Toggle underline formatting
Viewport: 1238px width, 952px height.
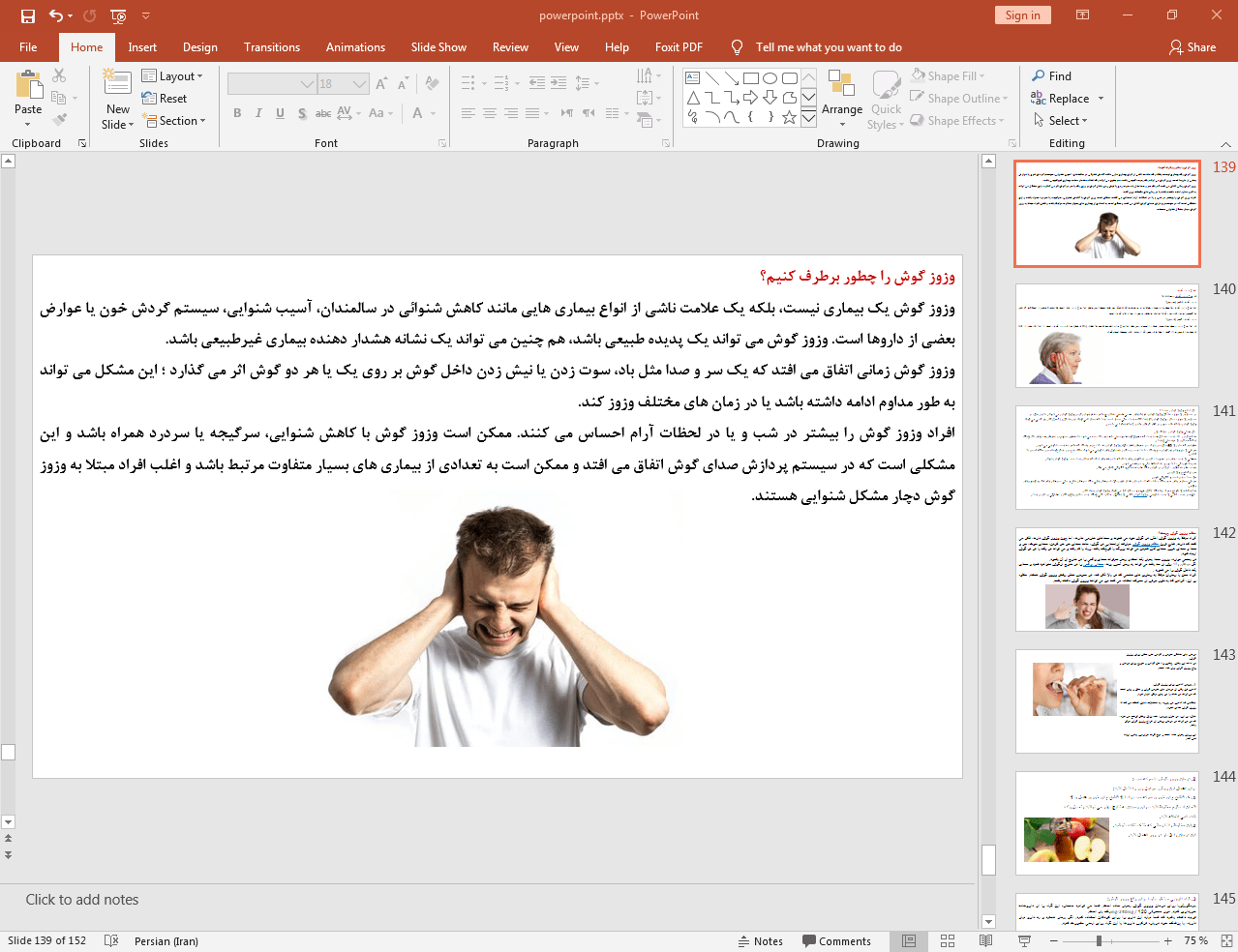(280, 113)
